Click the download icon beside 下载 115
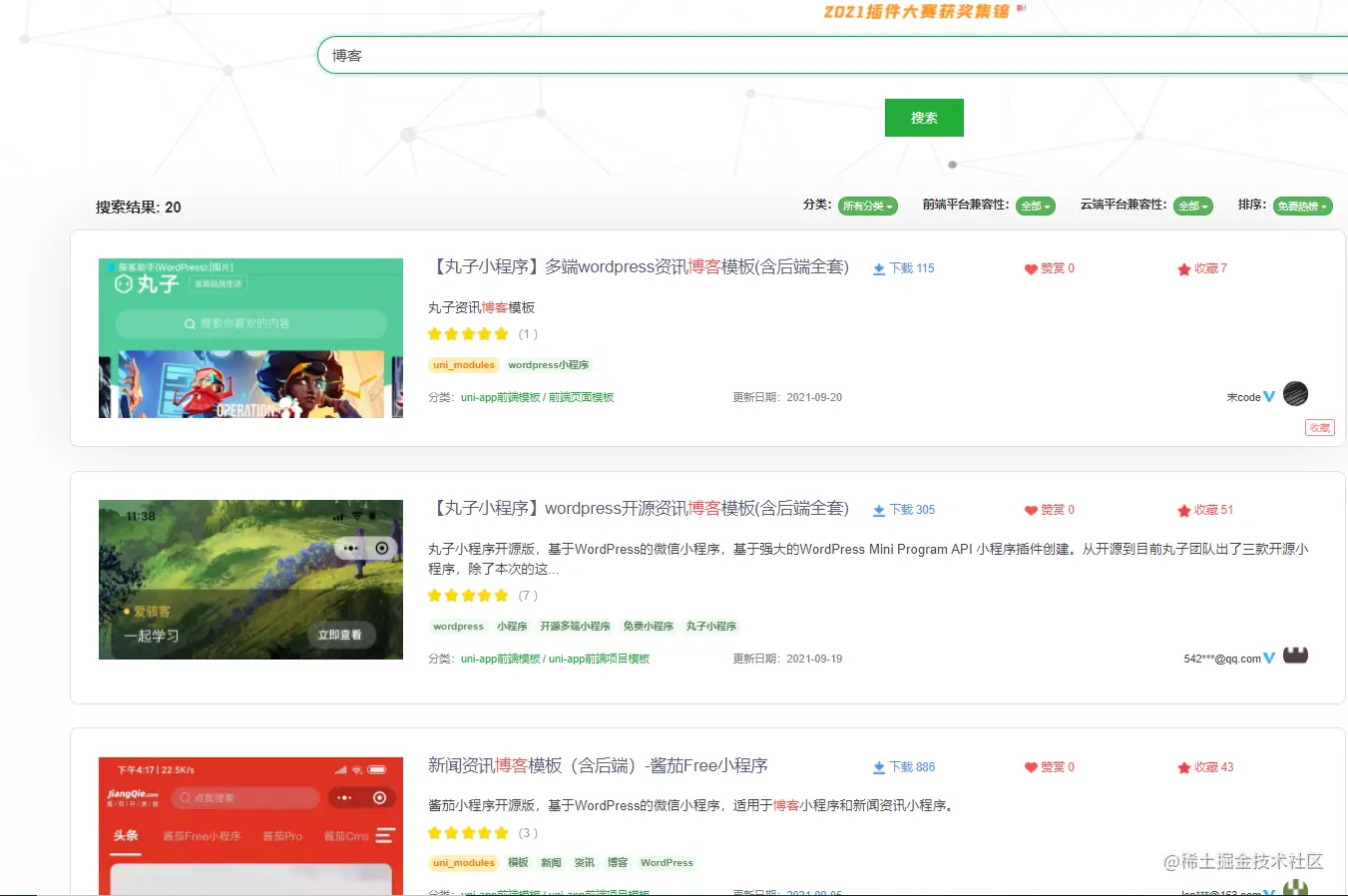 click(879, 269)
